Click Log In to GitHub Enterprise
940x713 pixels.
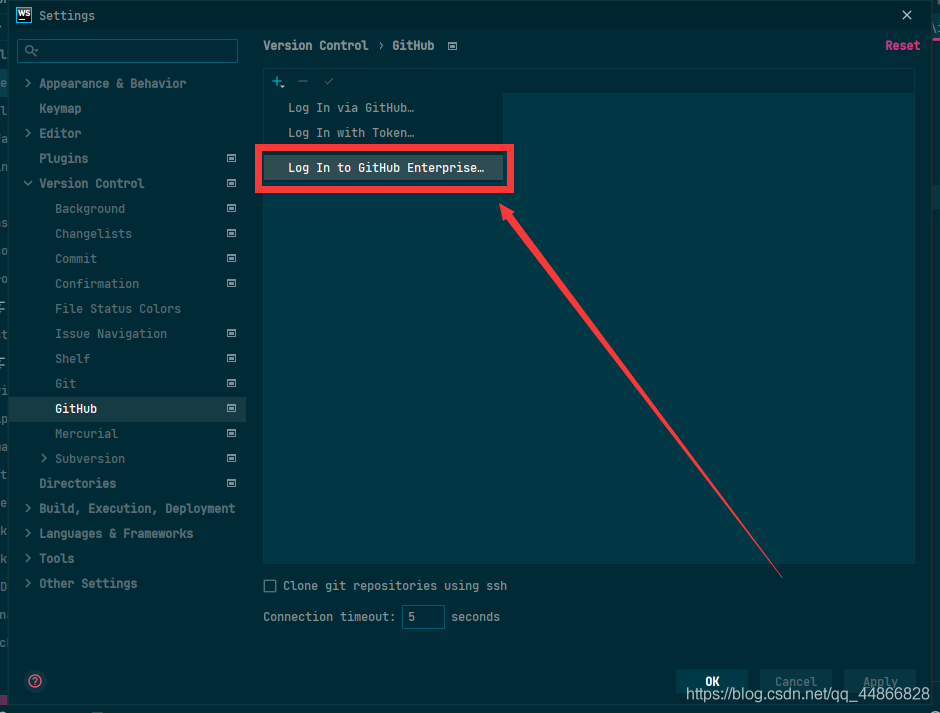(383, 167)
